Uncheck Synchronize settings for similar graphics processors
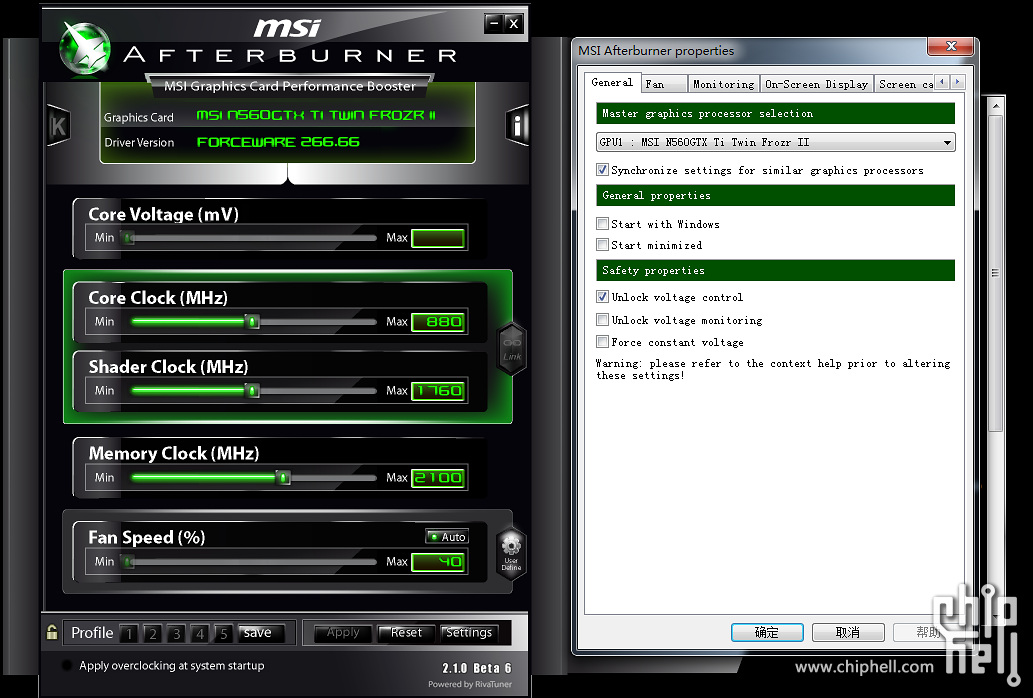This screenshot has width=1033, height=698. pyautogui.click(x=602, y=170)
